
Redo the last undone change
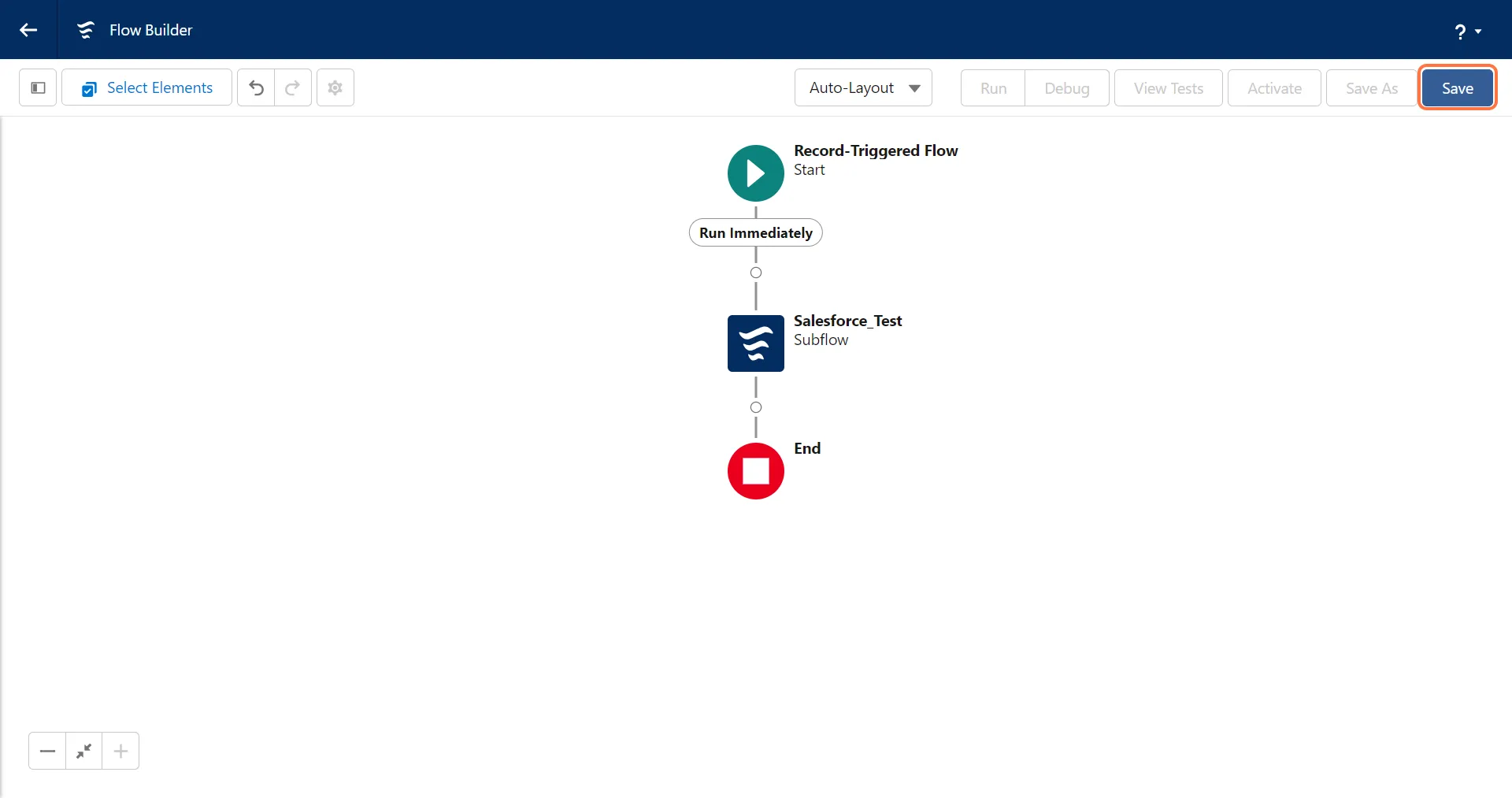pos(293,87)
